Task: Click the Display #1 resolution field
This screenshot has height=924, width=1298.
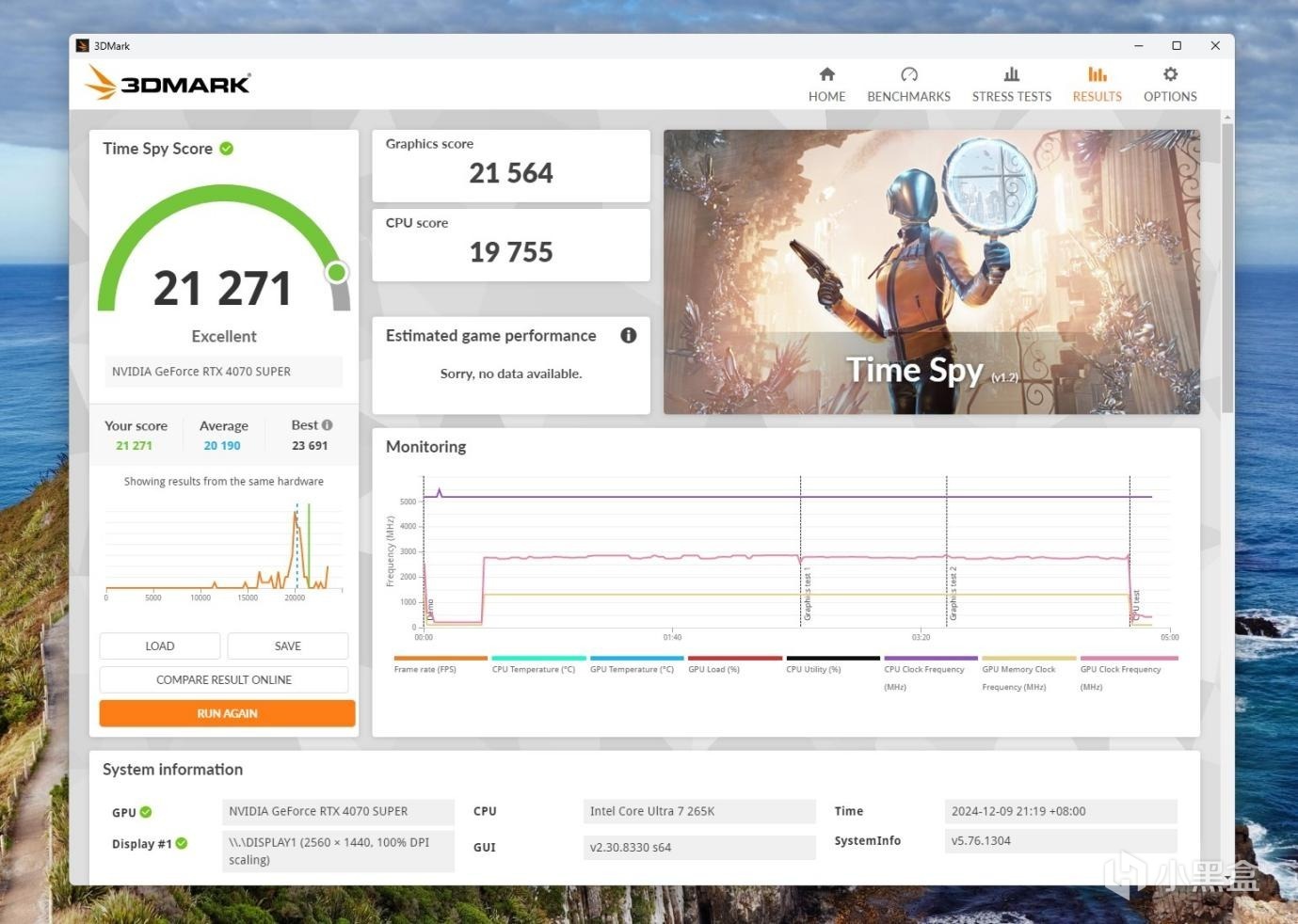Action: [x=338, y=851]
